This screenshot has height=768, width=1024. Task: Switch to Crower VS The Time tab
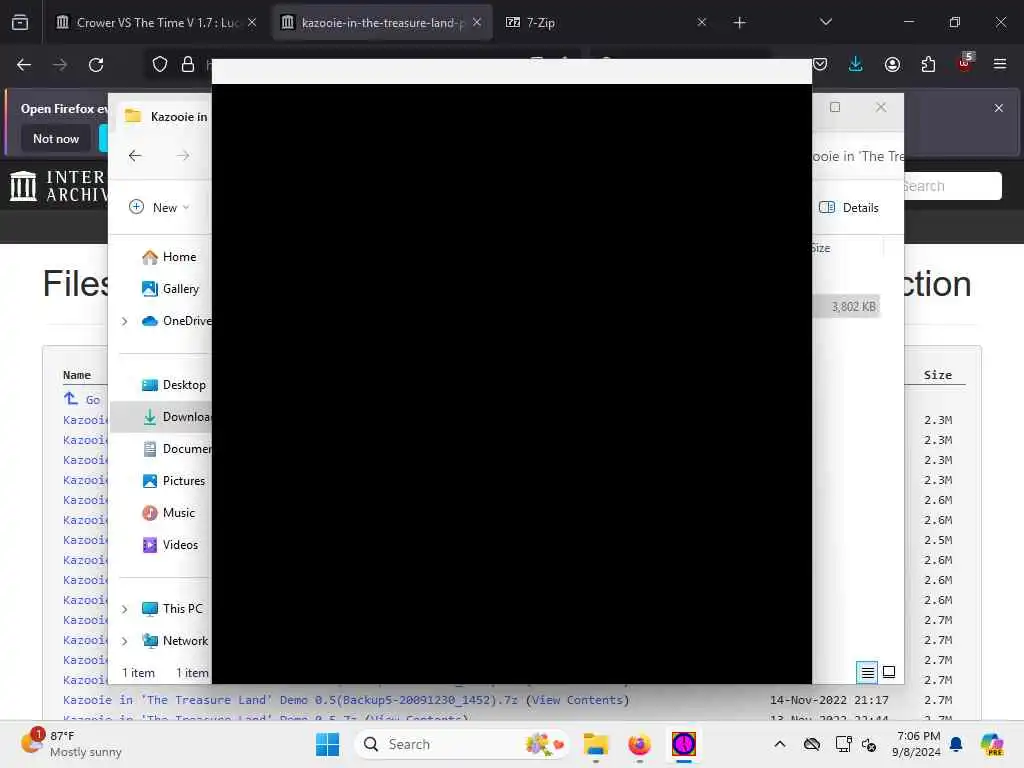(x=155, y=23)
